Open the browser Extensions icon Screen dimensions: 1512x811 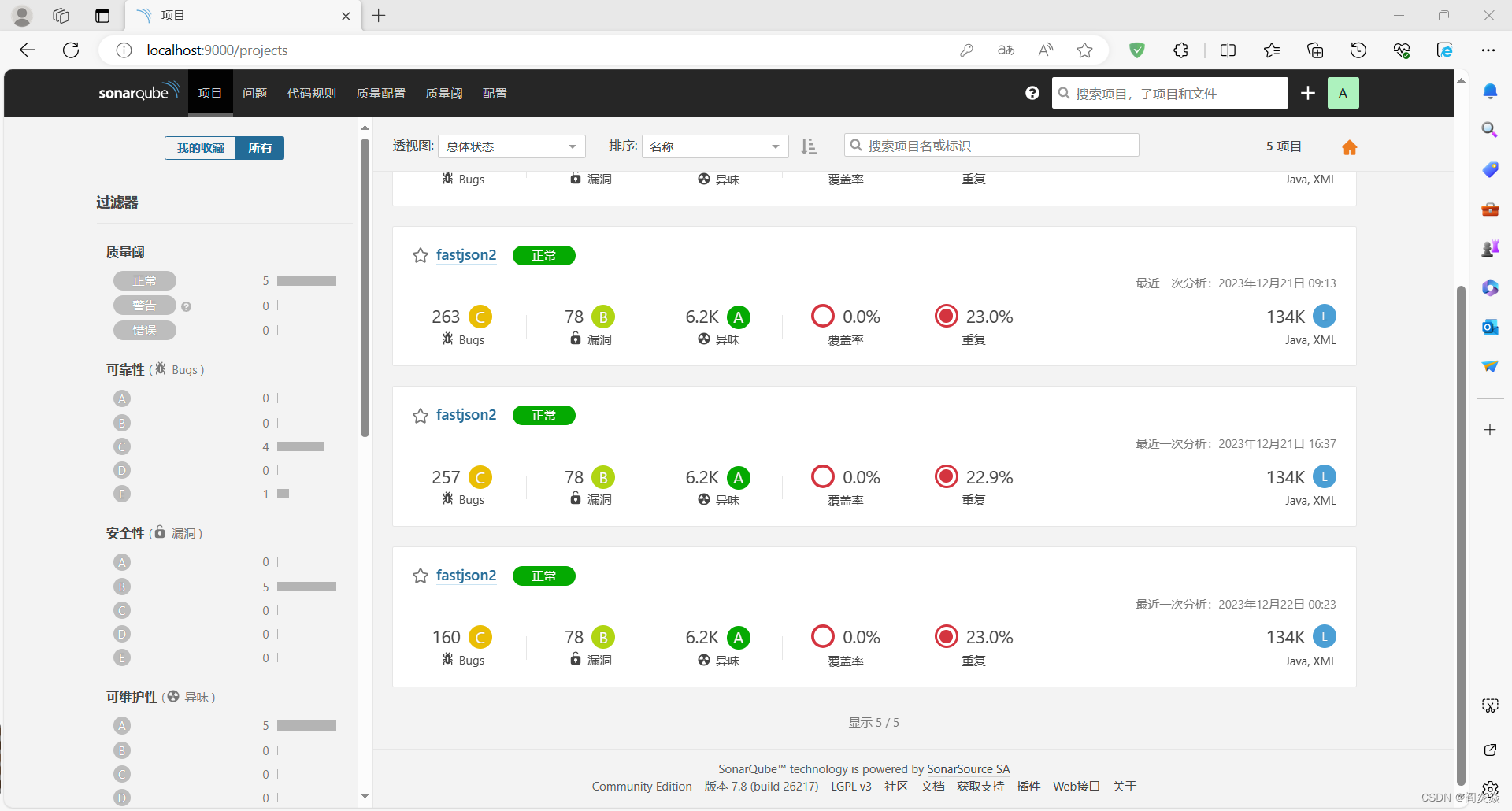coord(1180,50)
